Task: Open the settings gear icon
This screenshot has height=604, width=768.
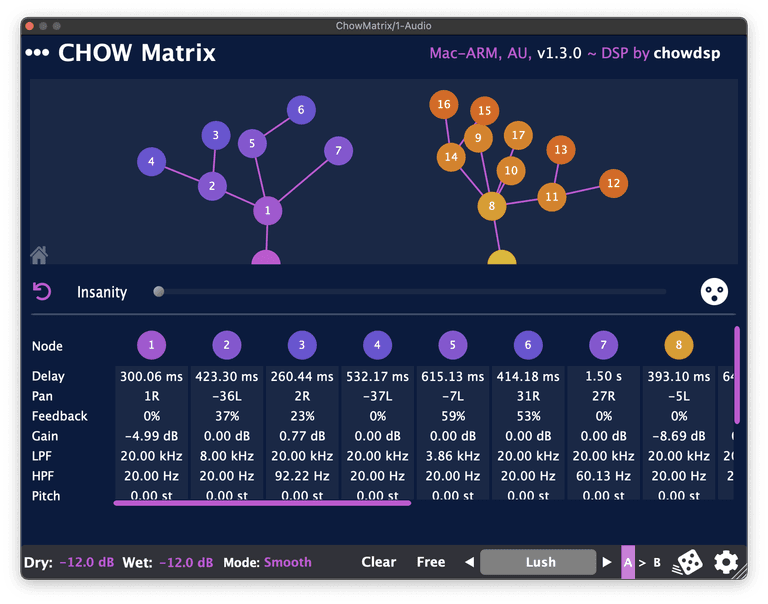Action: pyautogui.click(x=726, y=562)
